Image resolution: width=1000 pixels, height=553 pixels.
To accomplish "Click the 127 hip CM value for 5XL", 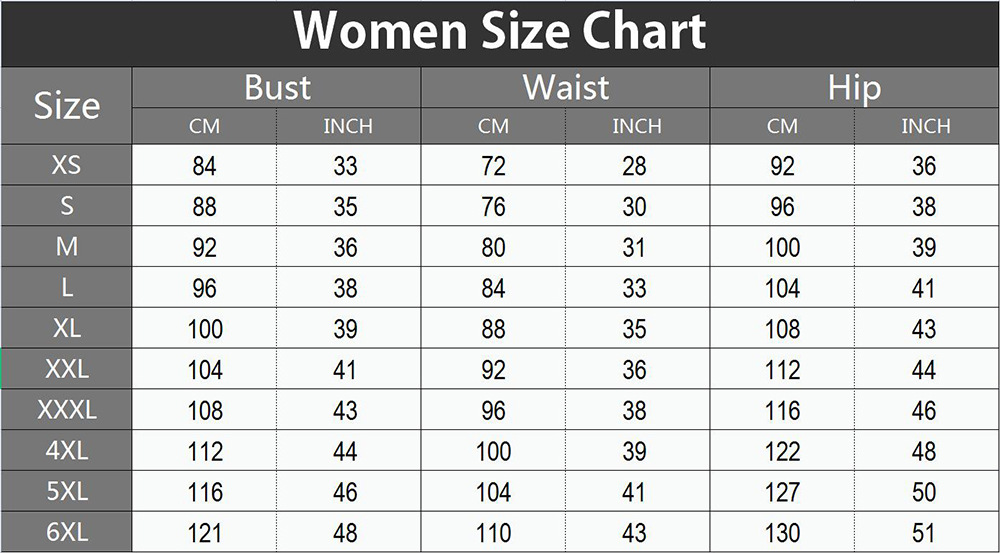I will point(782,492).
